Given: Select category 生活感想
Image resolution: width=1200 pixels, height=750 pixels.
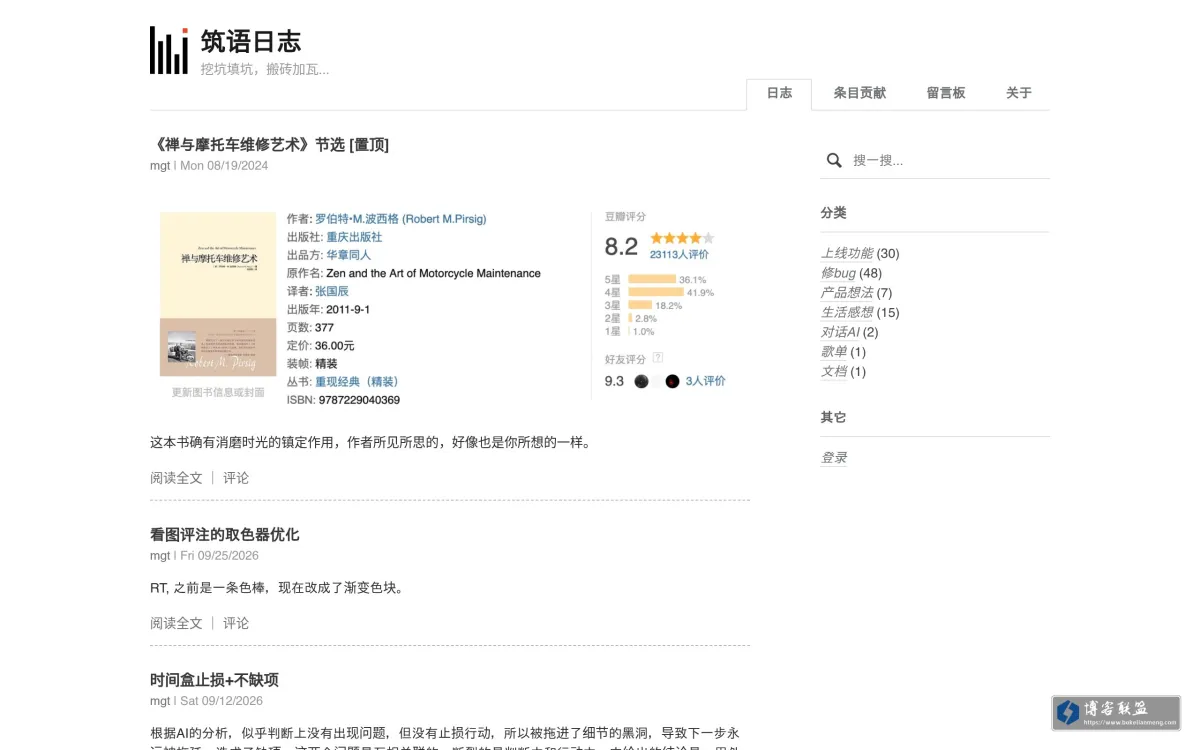Looking at the screenshot, I should tap(847, 312).
